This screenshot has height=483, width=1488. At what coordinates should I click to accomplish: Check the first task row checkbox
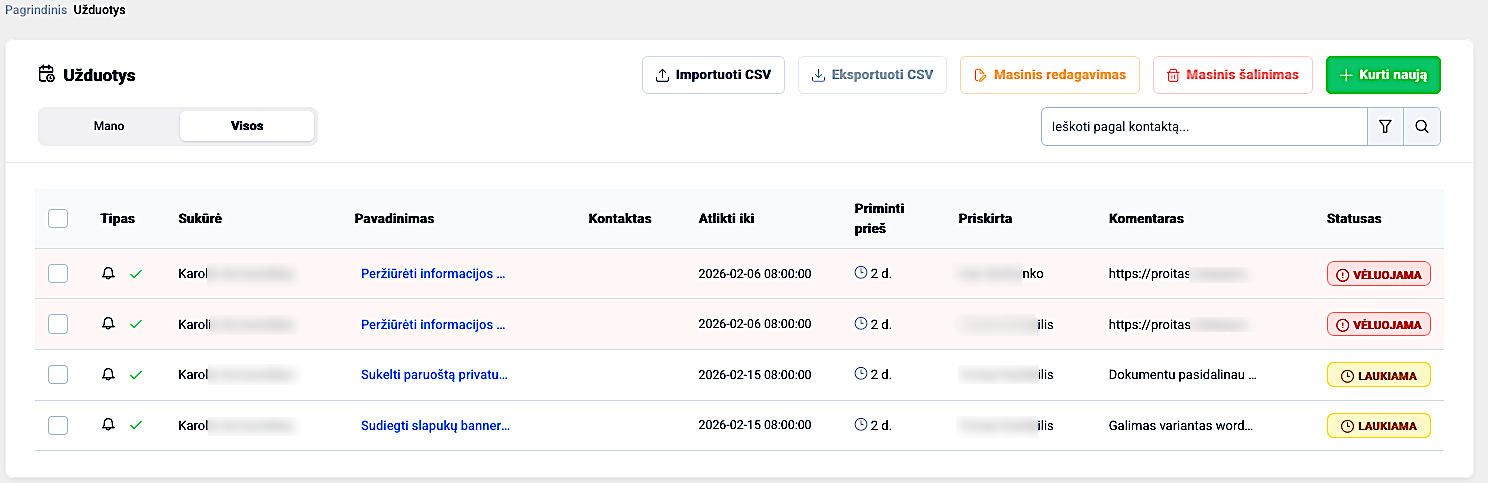pos(58,273)
